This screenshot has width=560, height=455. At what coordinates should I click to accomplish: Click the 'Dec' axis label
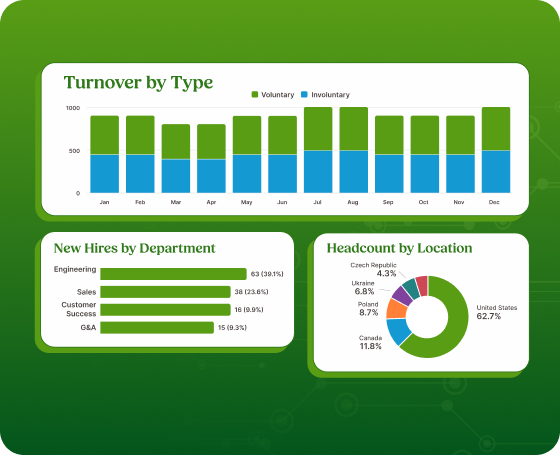[x=494, y=202]
